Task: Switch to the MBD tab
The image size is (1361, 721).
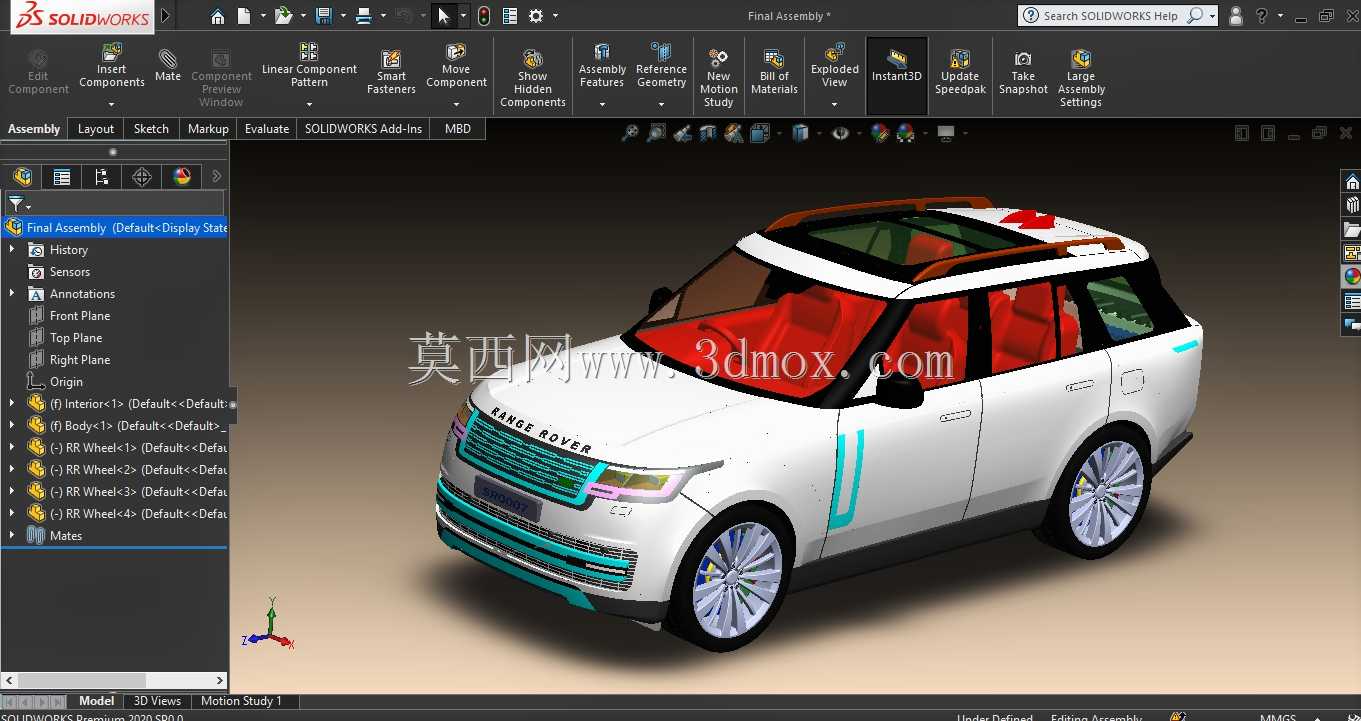Action: (x=458, y=129)
